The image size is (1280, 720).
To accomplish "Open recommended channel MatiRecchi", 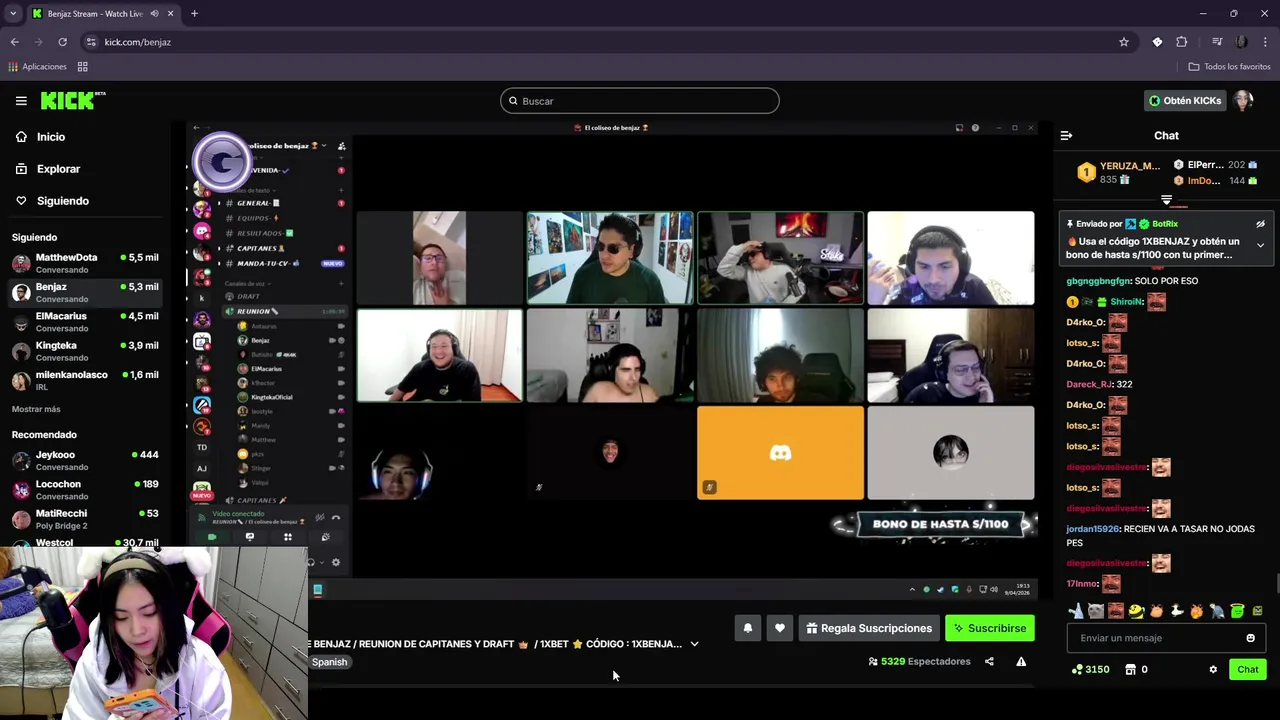I will (x=85, y=519).
